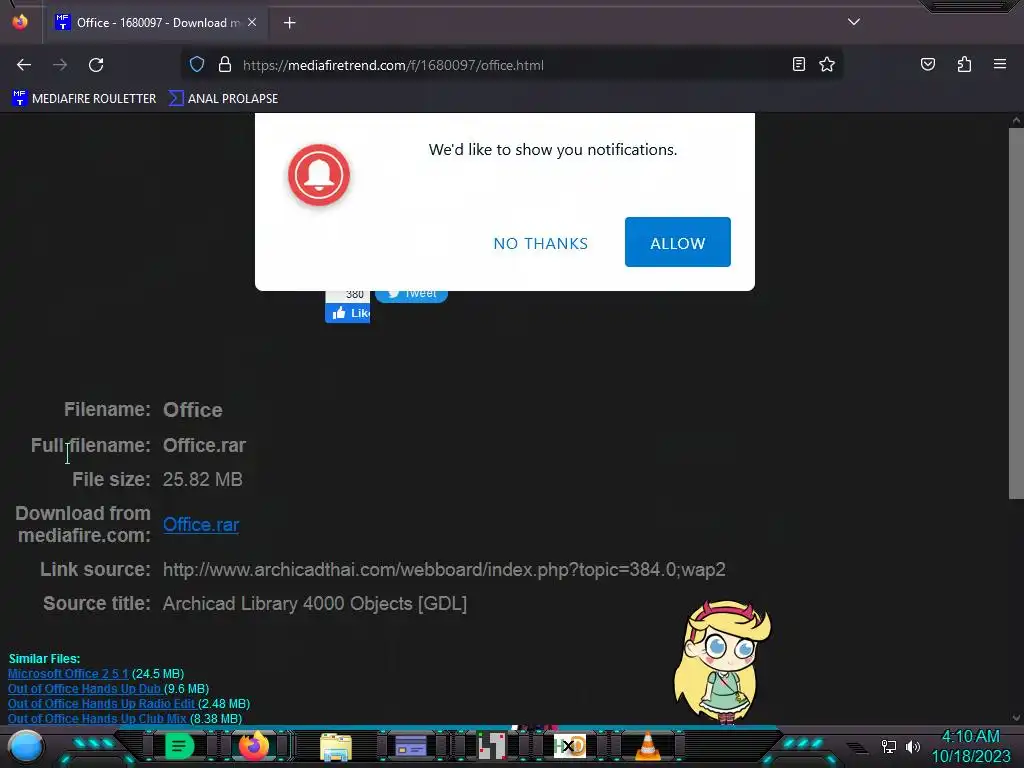1024x768 pixels.
Task: Bookmark this page with the star
Action: pos(827,64)
